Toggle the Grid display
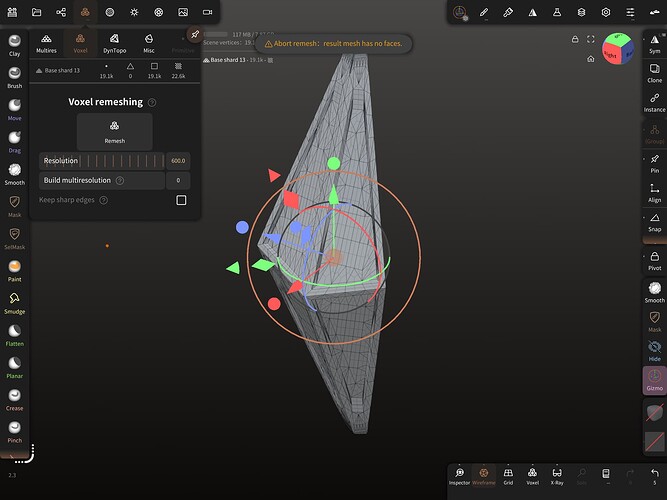This screenshot has height=500, width=667. pyautogui.click(x=508, y=477)
